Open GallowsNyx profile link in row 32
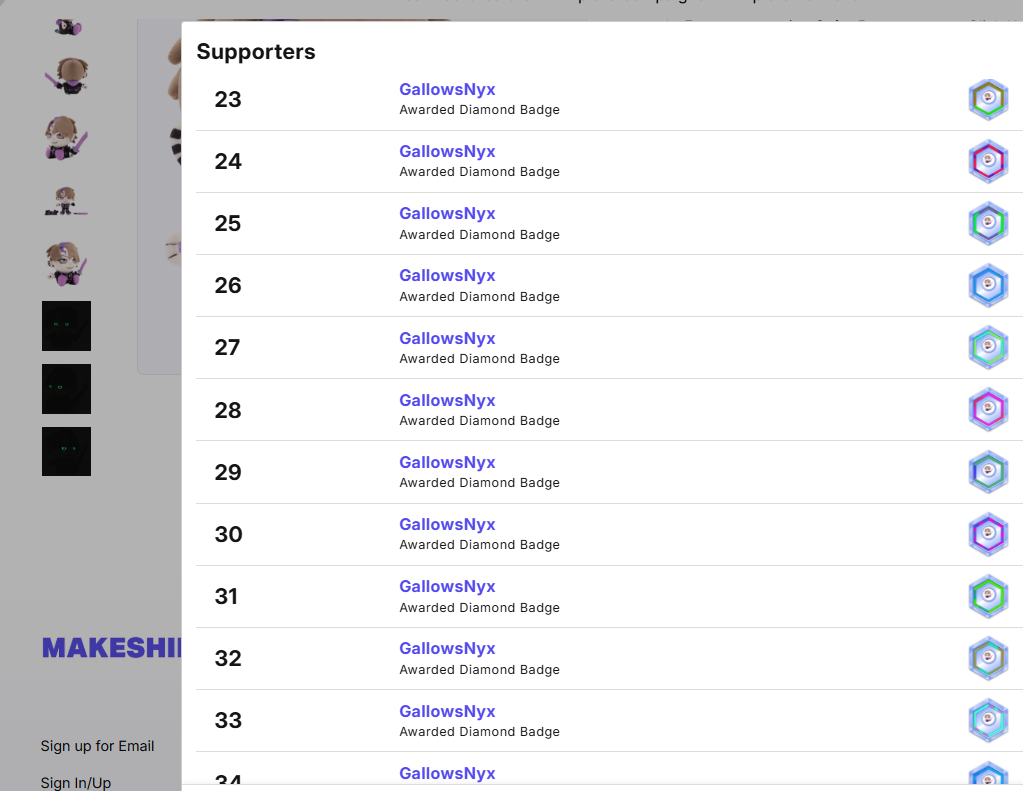1023x791 pixels. click(x=447, y=648)
